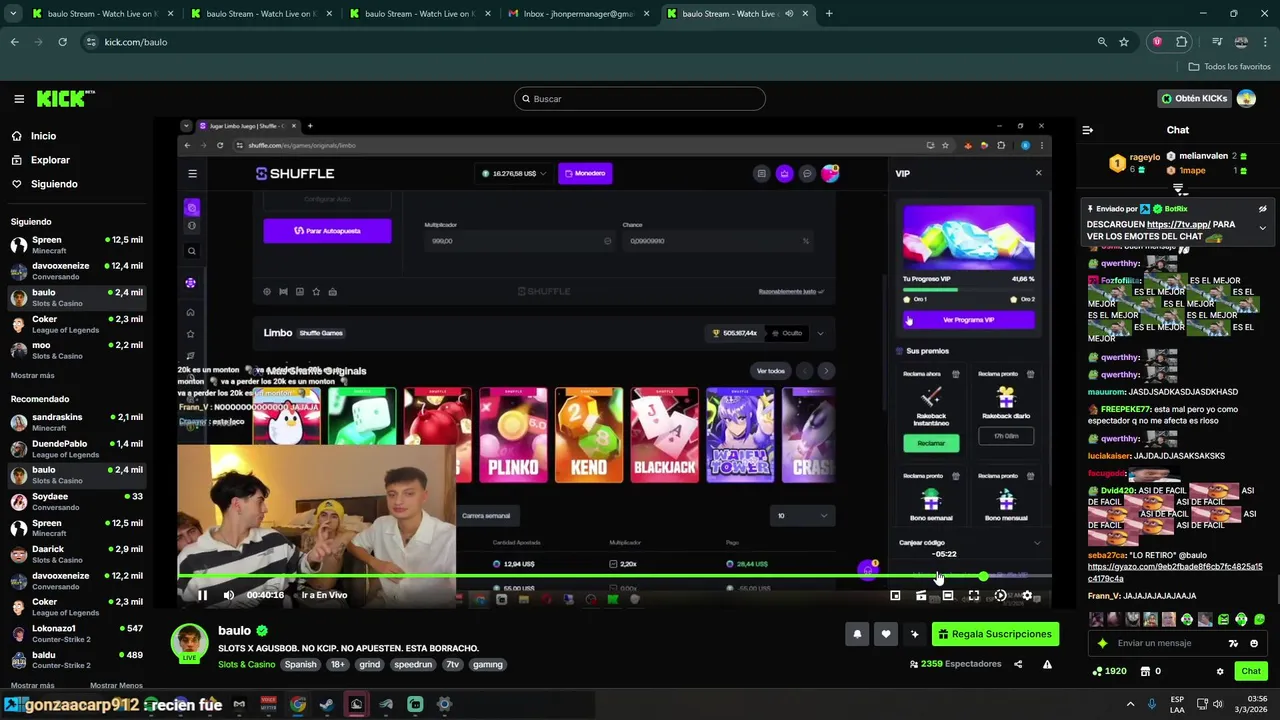This screenshot has width=1280, height=720.
Task: Open the 7tv.app link in pinned message
Action: tap(1178, 225)
